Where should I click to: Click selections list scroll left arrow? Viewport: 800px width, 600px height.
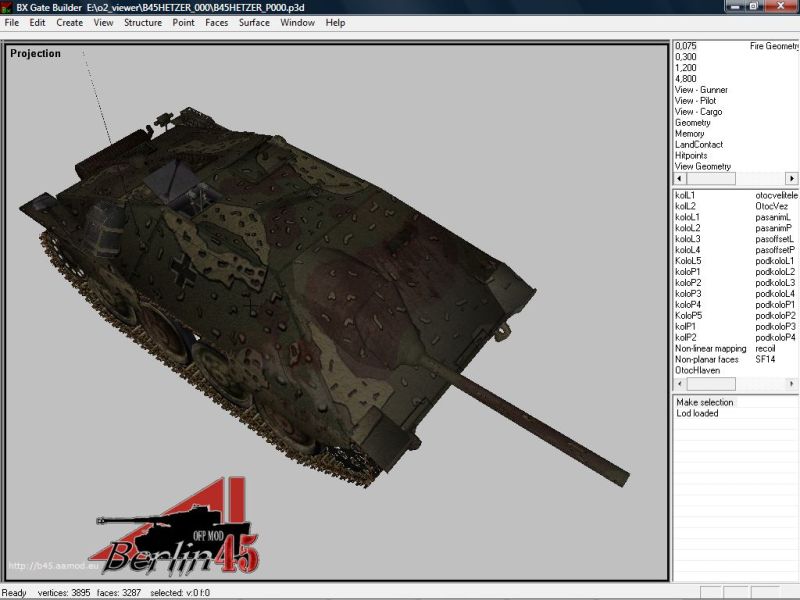(680, 384)
